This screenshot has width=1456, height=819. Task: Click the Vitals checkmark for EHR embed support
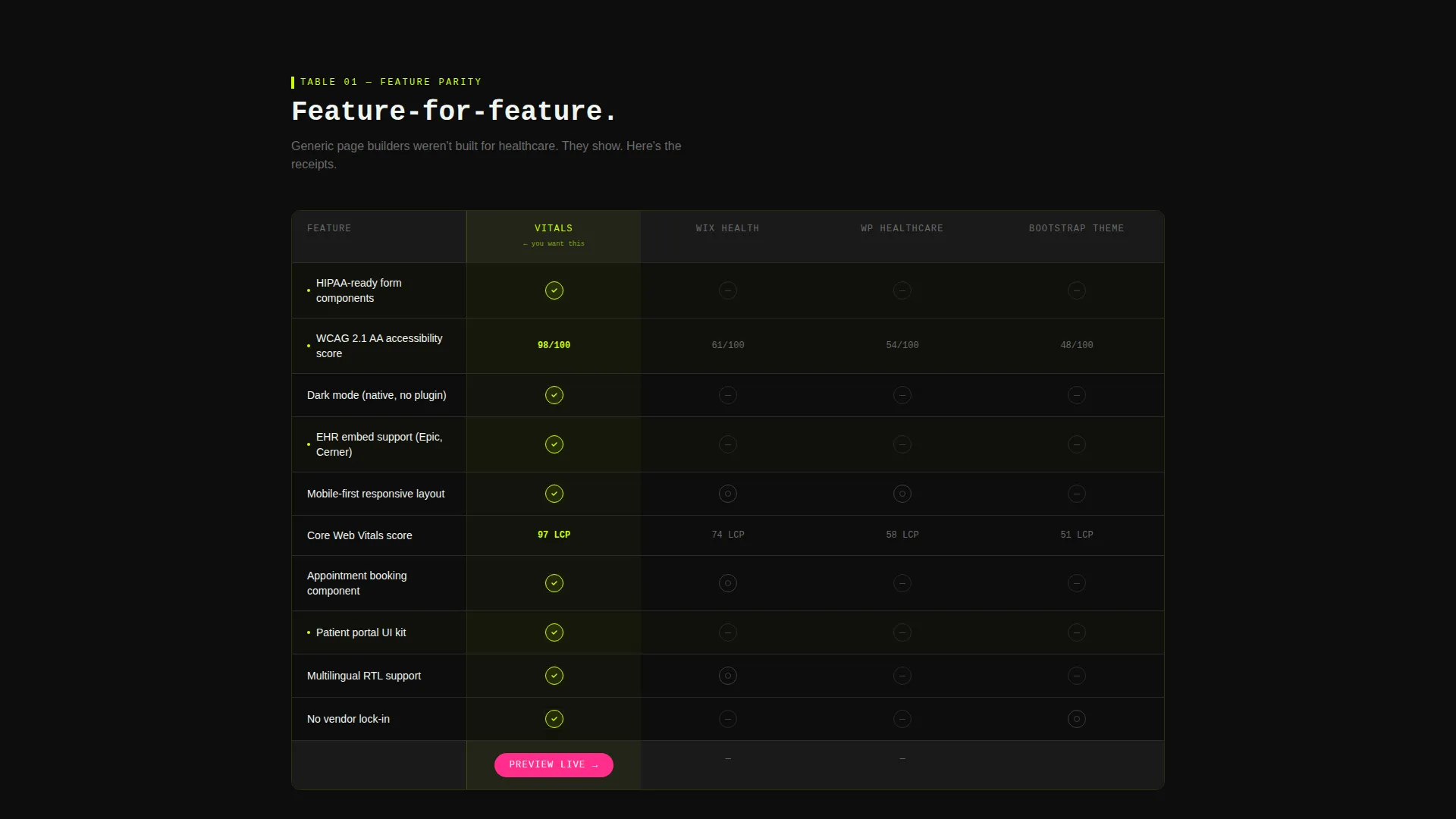pos(554,444)
